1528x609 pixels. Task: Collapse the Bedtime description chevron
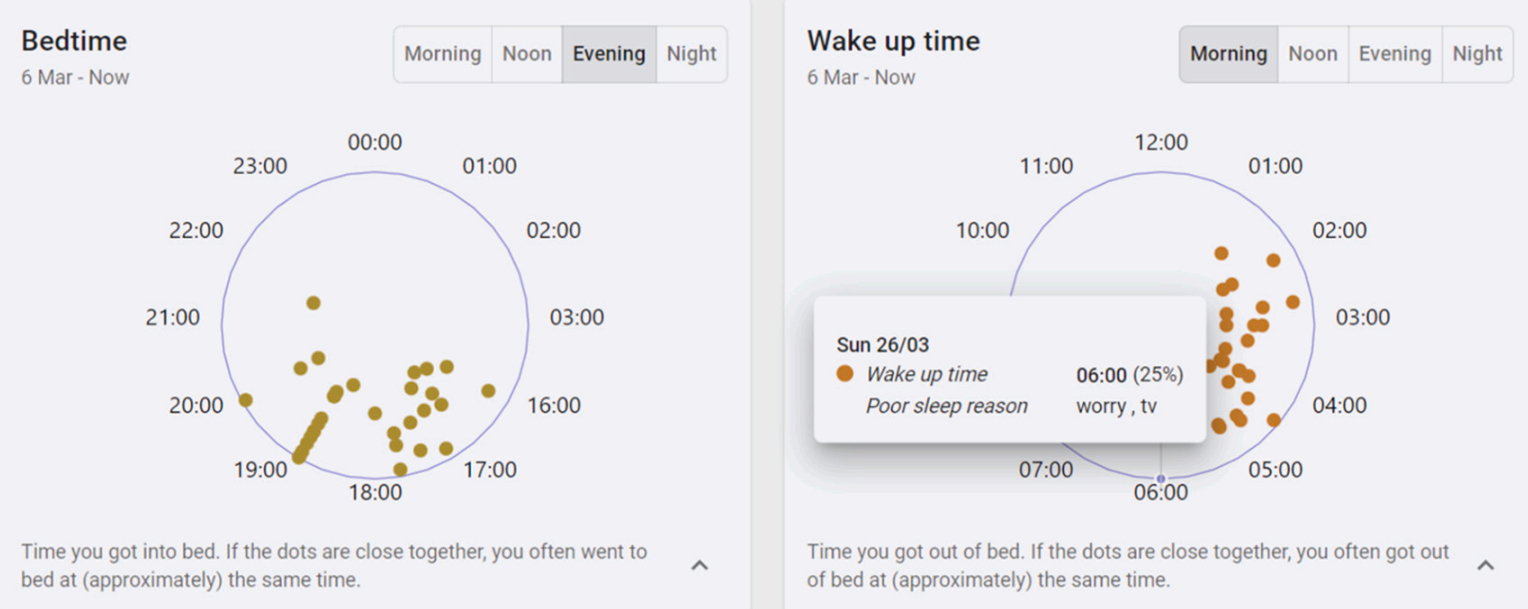tap(700, 566)
